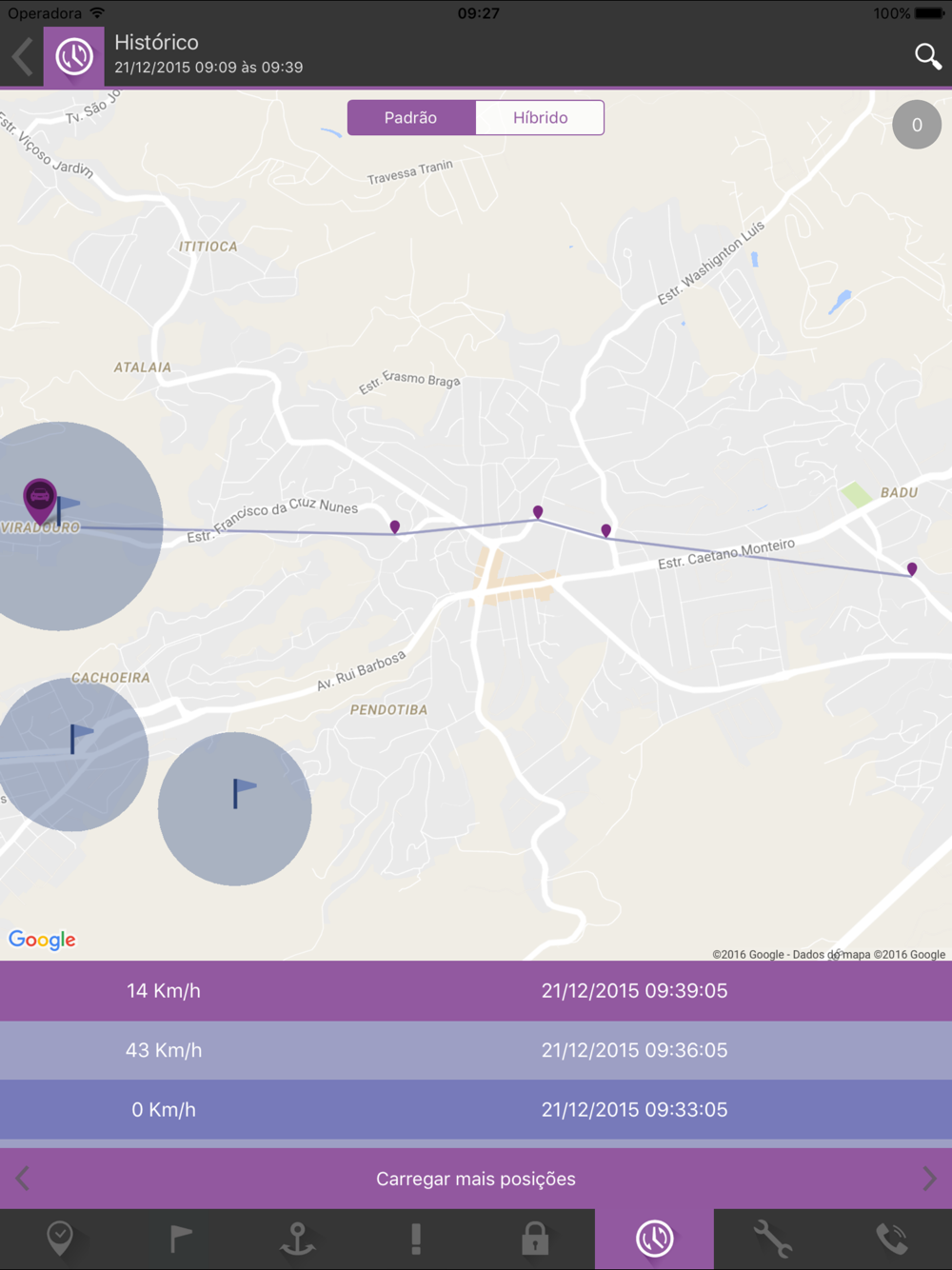Tap timestamp 21/12/2015 09:36:05

[635, 1050]
